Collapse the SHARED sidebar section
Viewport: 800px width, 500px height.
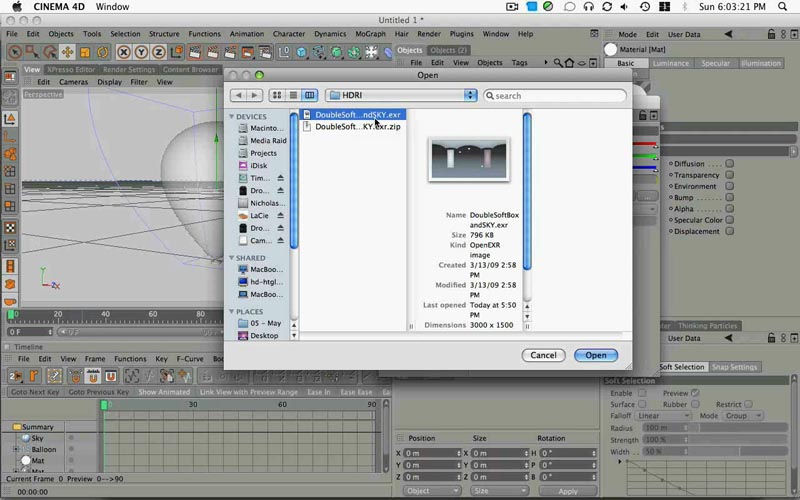(232, 258)
